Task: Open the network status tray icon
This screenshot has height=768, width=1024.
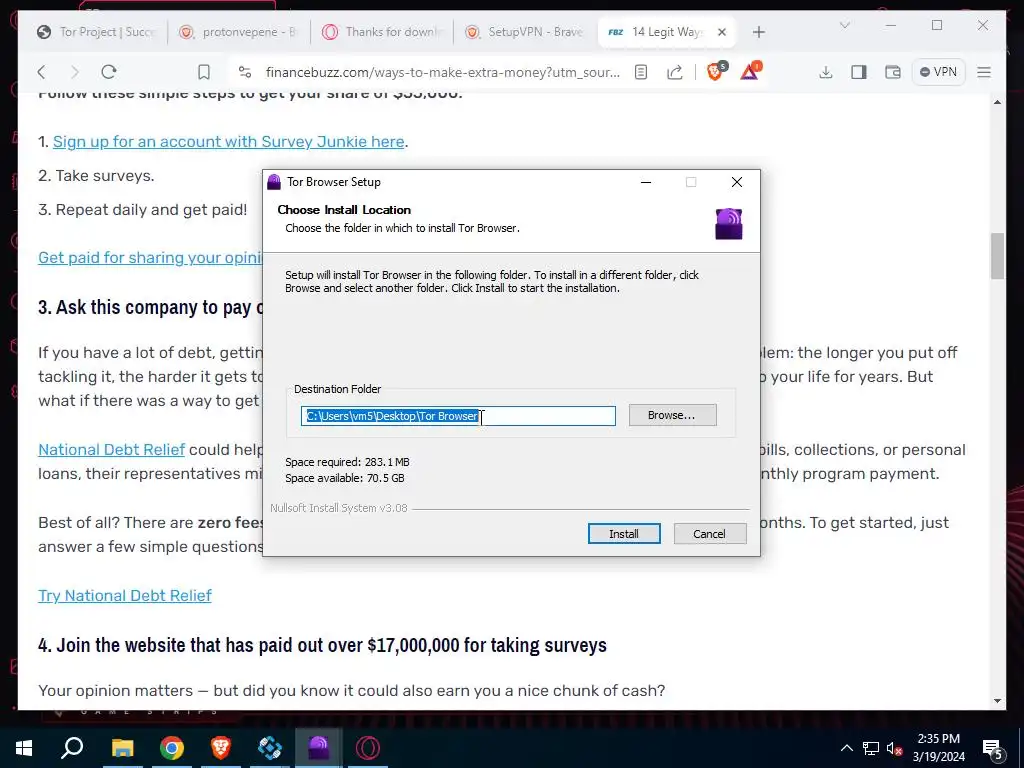Action: [x=871, y=748]
